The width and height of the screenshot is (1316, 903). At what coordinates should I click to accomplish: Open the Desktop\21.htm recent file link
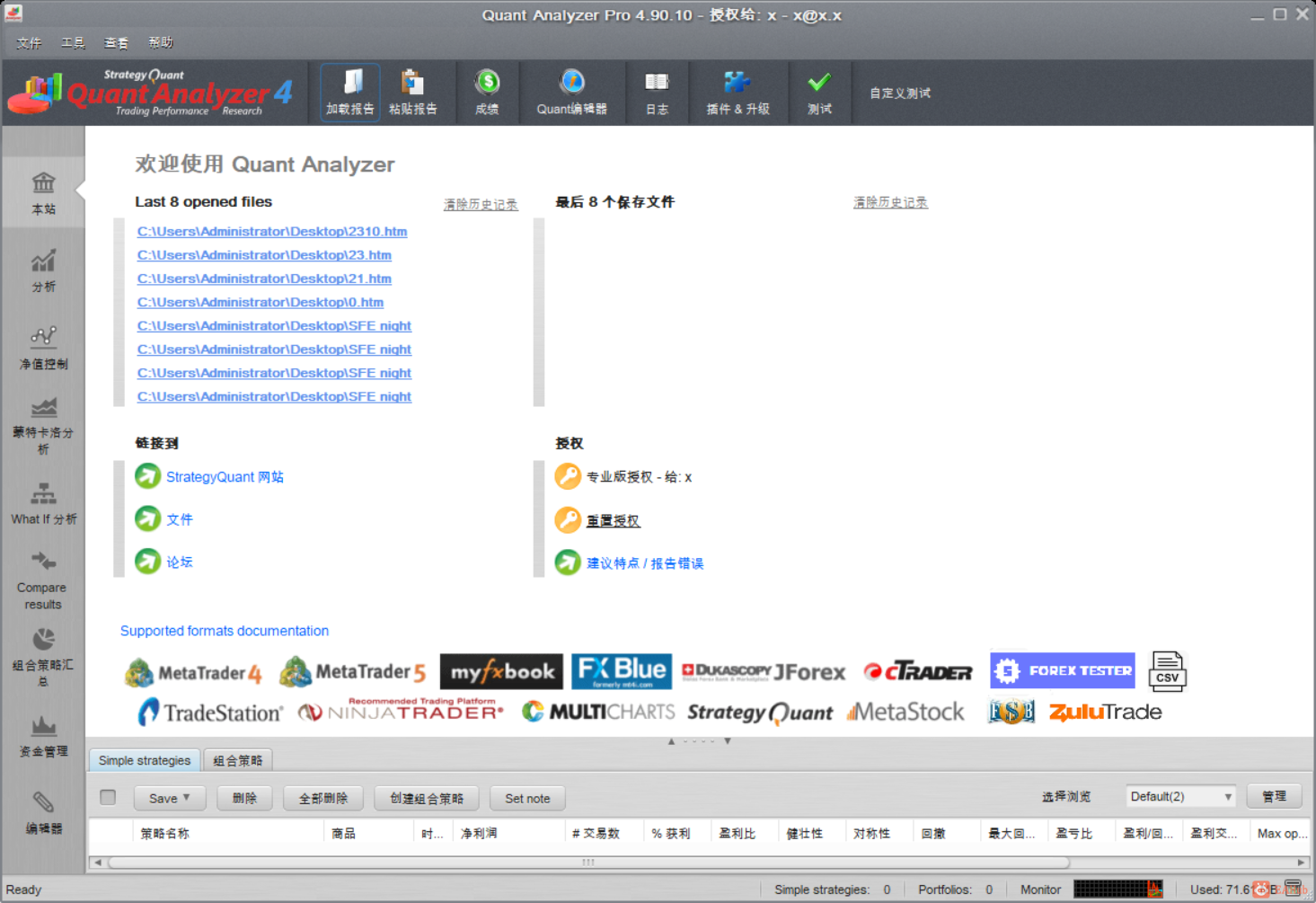coord(264,278)
